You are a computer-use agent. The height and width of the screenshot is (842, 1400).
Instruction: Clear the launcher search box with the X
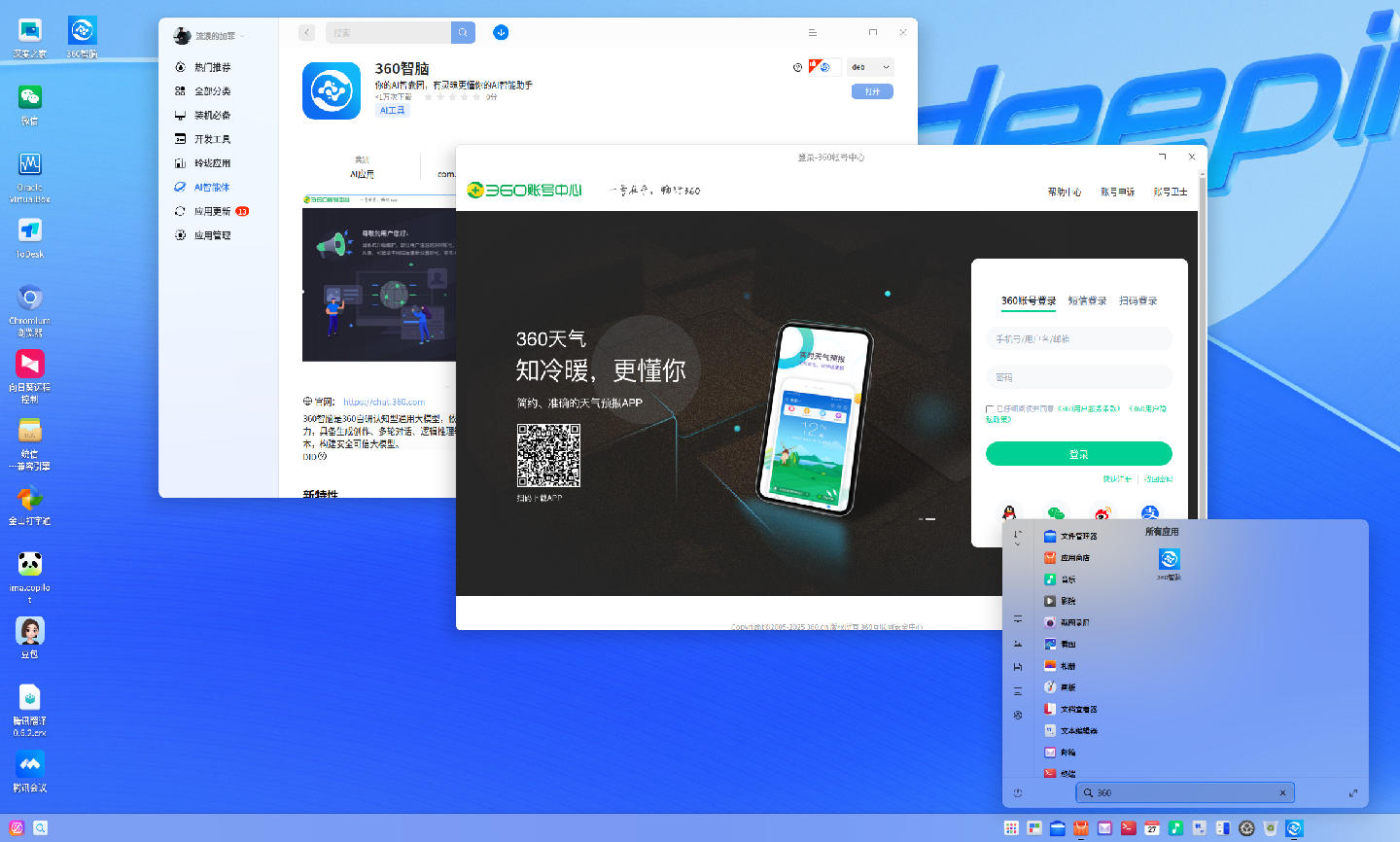[x=1282, y=793]
